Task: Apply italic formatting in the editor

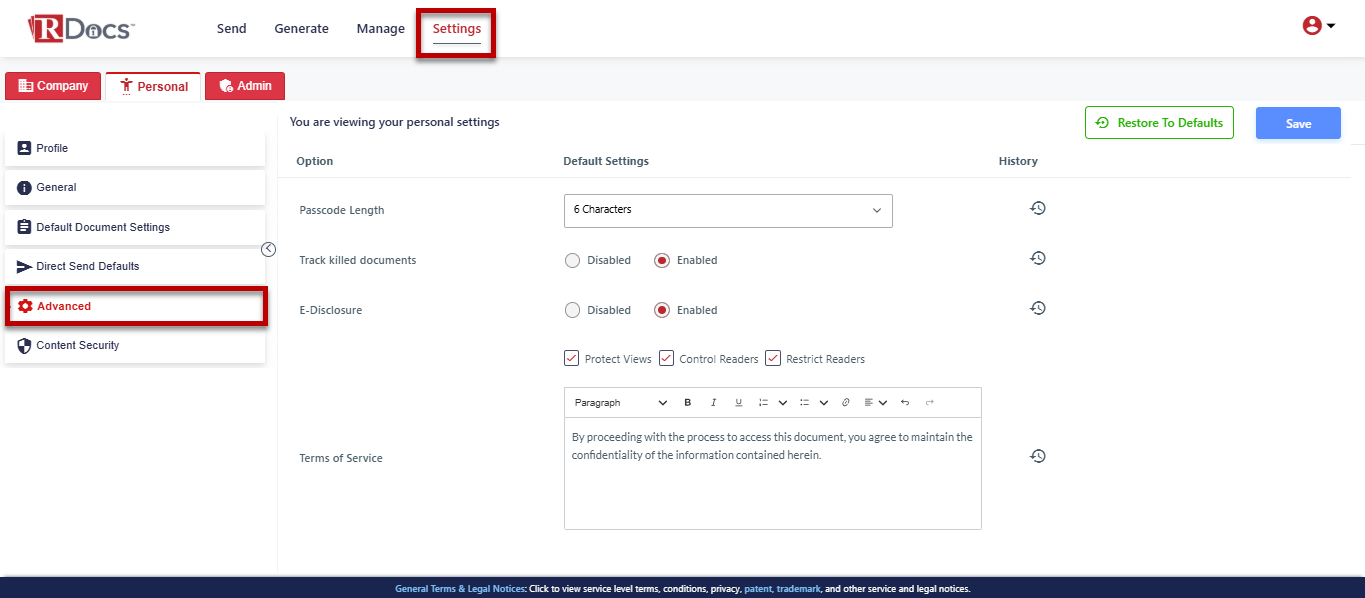Action: [713, 403]
